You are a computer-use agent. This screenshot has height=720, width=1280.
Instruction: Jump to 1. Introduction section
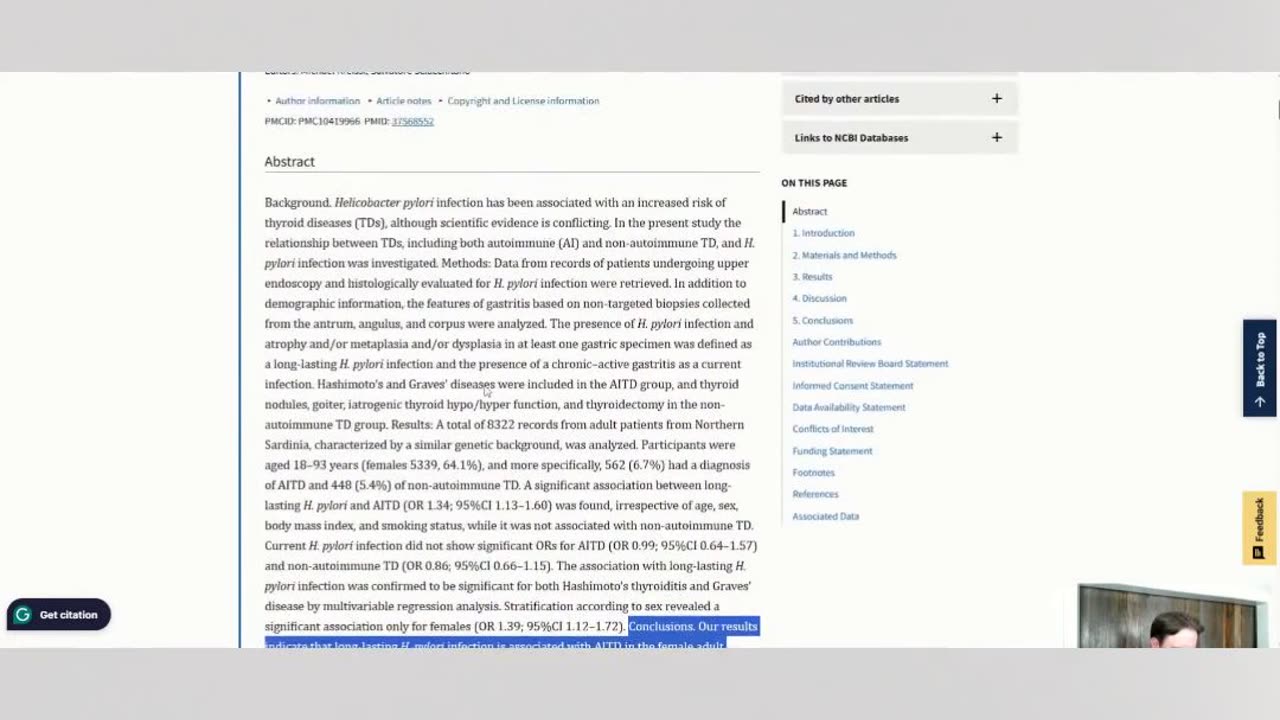click(823, 233)
